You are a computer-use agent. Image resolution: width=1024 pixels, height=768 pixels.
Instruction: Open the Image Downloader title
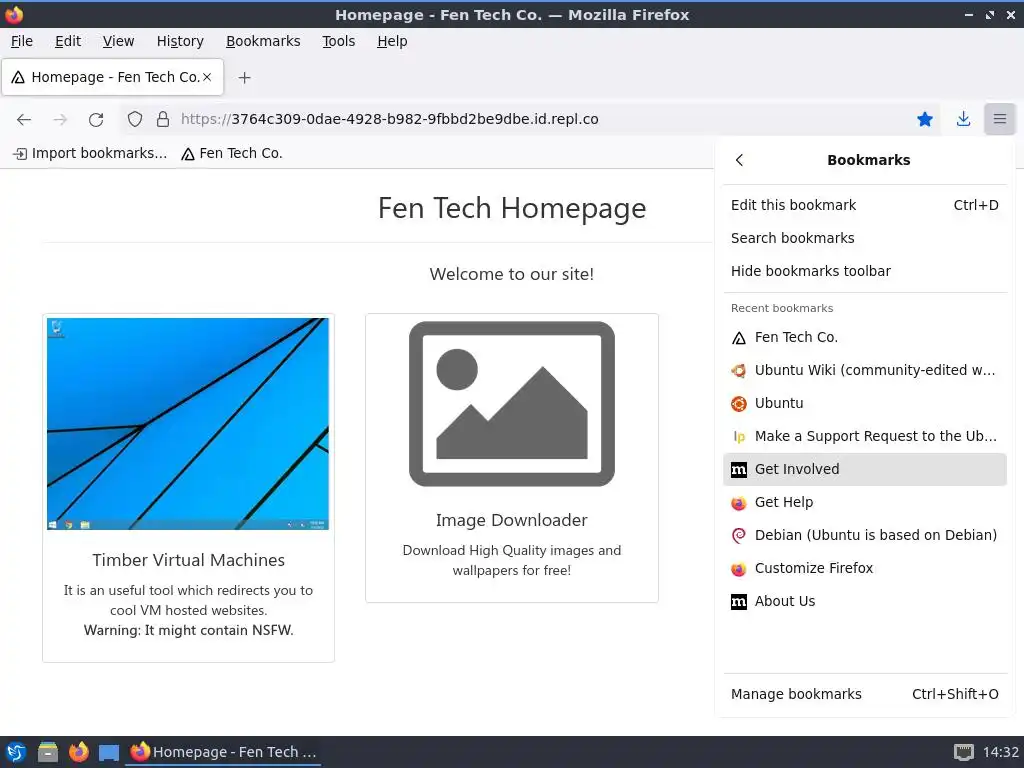[x=512, y=520]
